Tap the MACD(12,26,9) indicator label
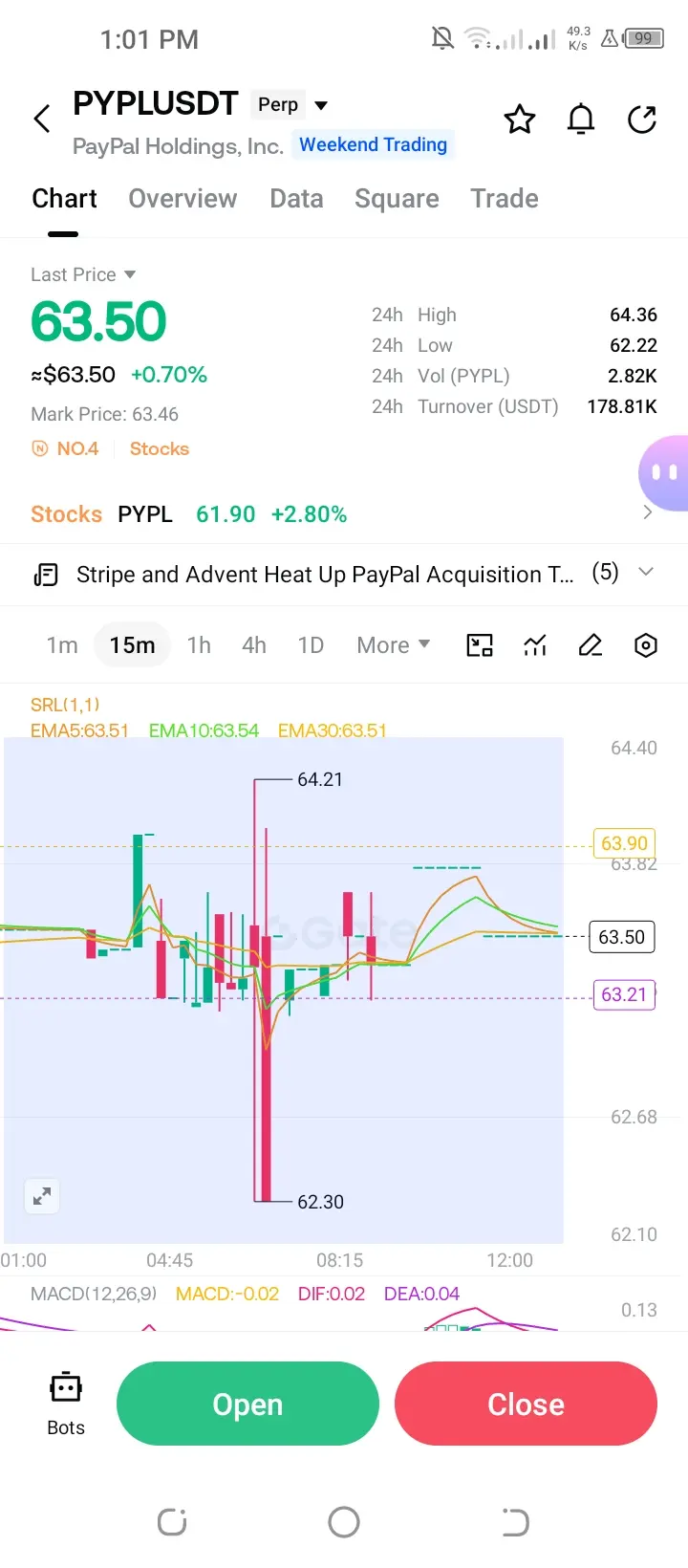 (94, 1294)
